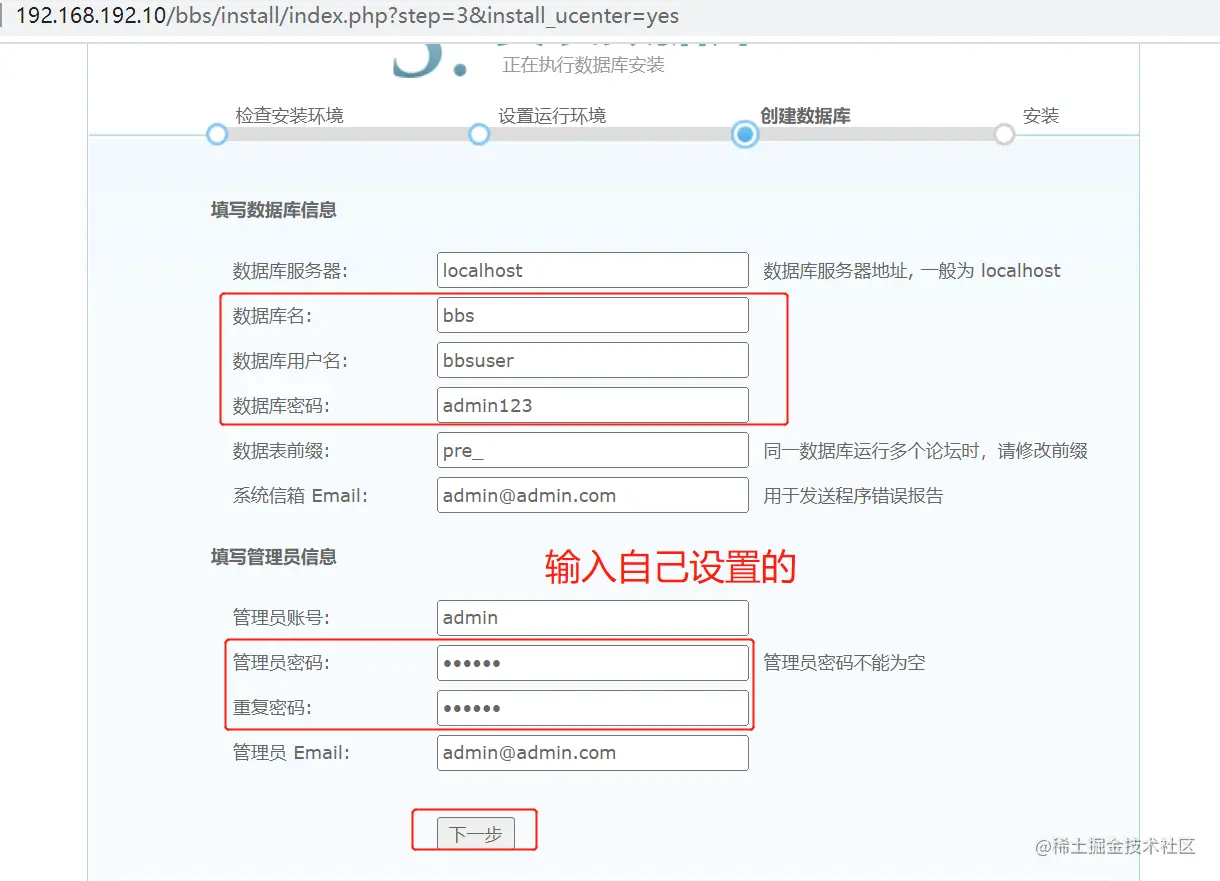Click the hint 管理员密码不能为空
The height and width of the screenshot is (881, 1220).
click(845, 663)
